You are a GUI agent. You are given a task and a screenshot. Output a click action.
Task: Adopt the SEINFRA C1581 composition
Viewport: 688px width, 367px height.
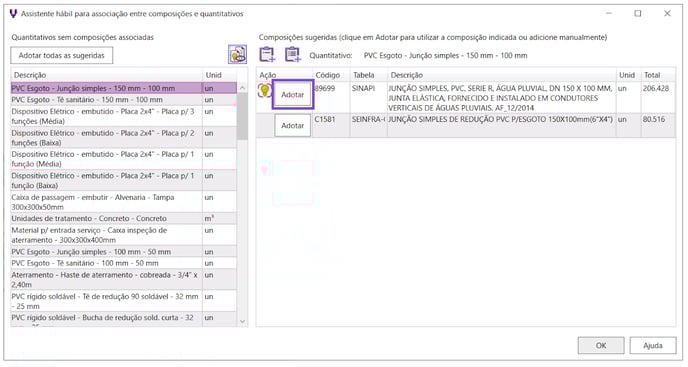pos(293,126)
